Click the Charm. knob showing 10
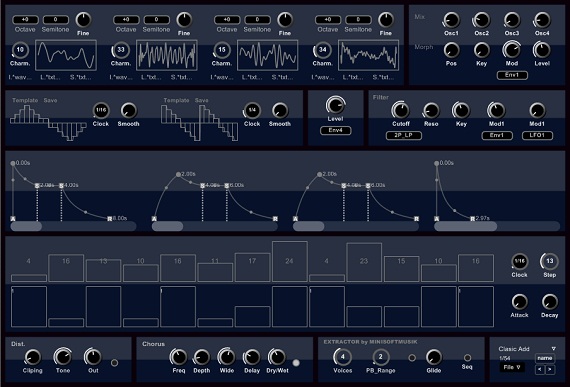570x387 pixels. point(20,50)
